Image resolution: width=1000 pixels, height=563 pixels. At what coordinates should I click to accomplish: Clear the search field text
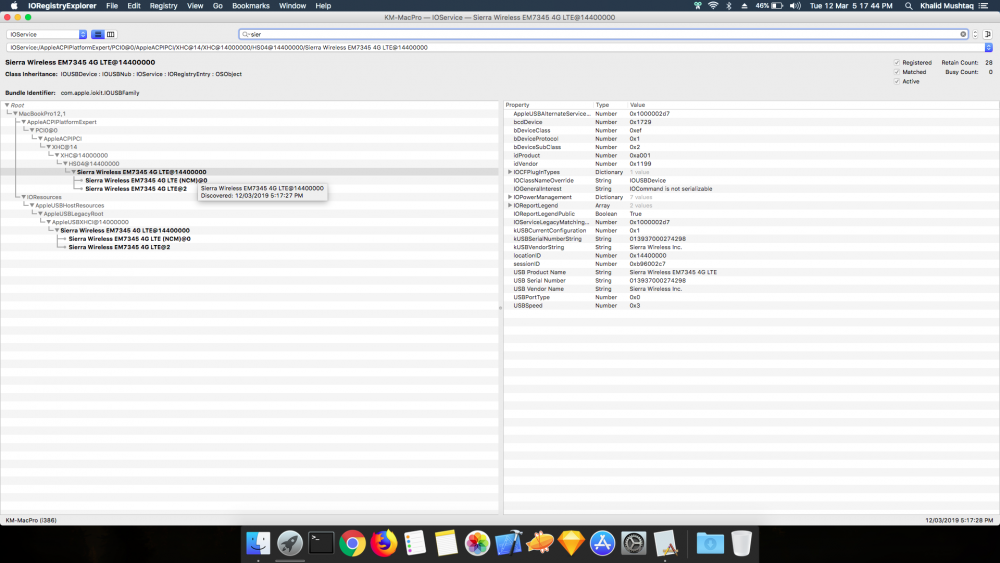point(963,34)
